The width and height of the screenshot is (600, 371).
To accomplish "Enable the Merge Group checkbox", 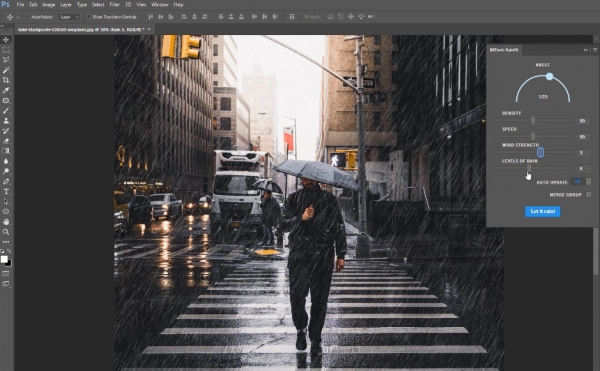I will (589, 195).
